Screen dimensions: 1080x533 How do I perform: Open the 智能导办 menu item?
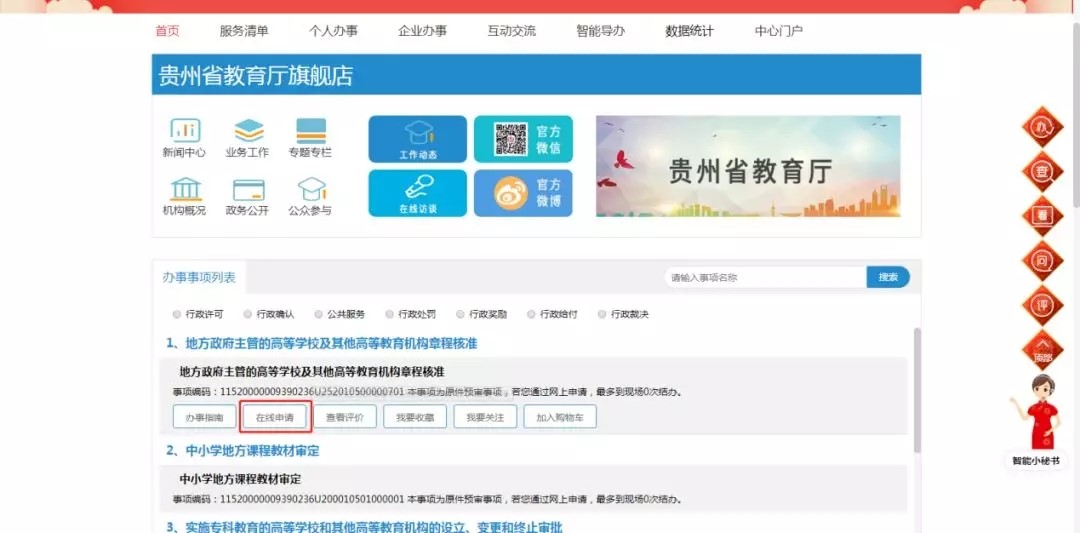click(601, 31)
